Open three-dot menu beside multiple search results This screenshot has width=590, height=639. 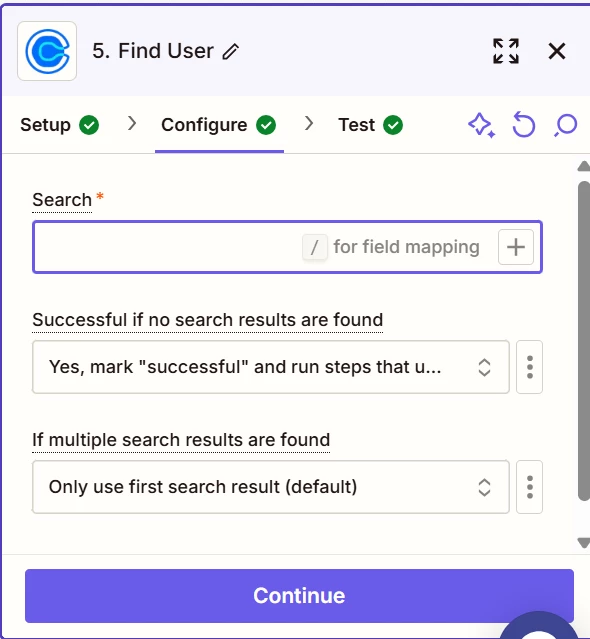pyautogui.click(x=529, y=487)
